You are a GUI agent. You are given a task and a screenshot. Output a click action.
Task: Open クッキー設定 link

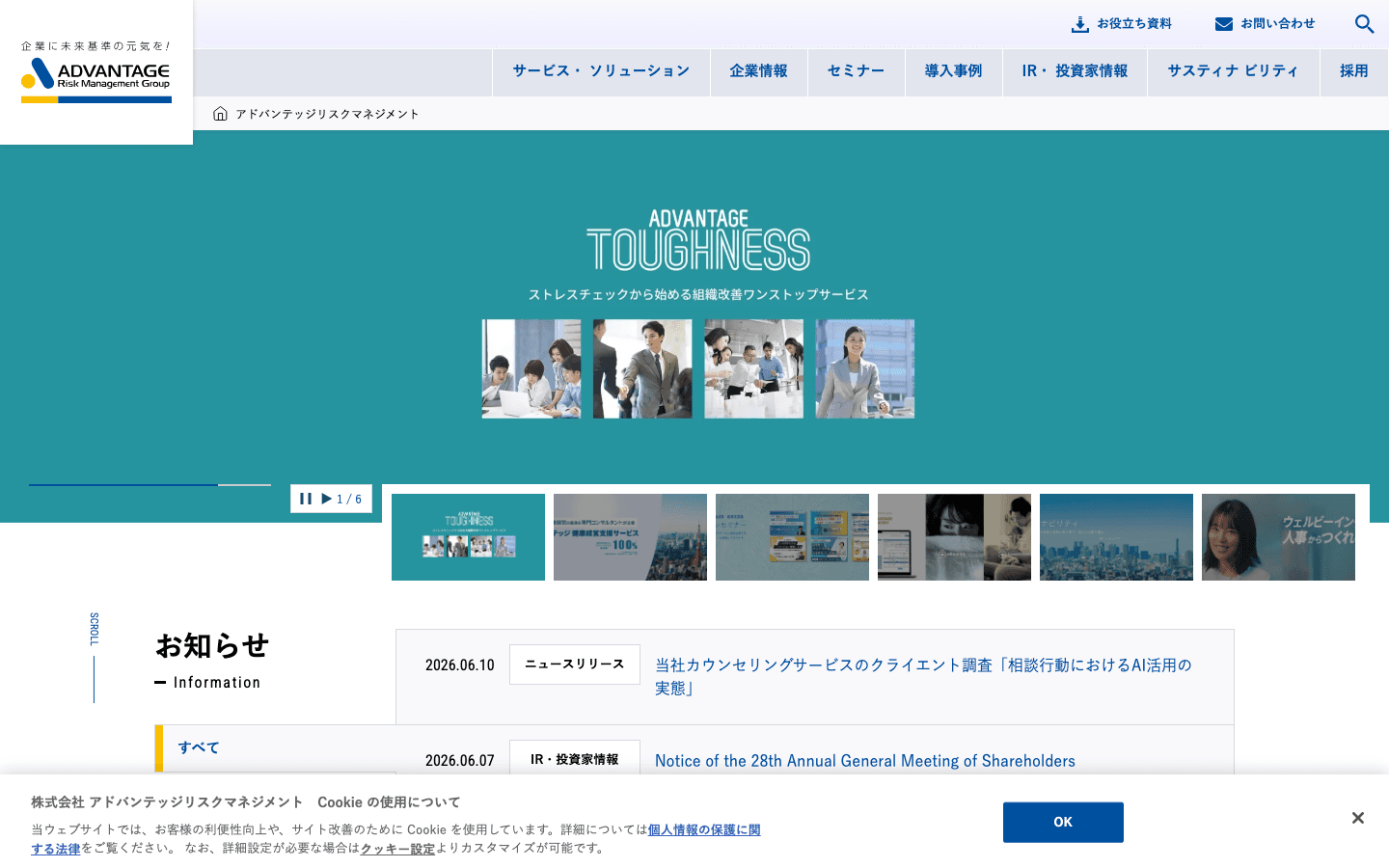(397, 849)
